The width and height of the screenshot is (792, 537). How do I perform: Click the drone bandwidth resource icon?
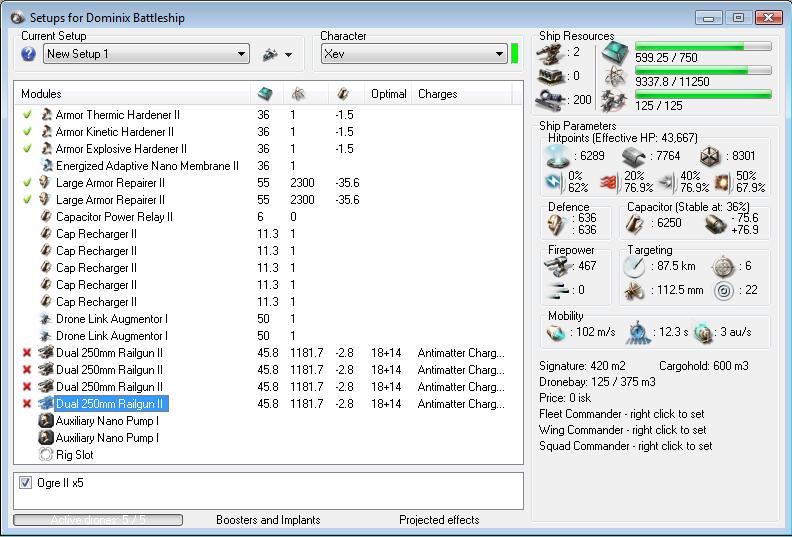(615, 100)
